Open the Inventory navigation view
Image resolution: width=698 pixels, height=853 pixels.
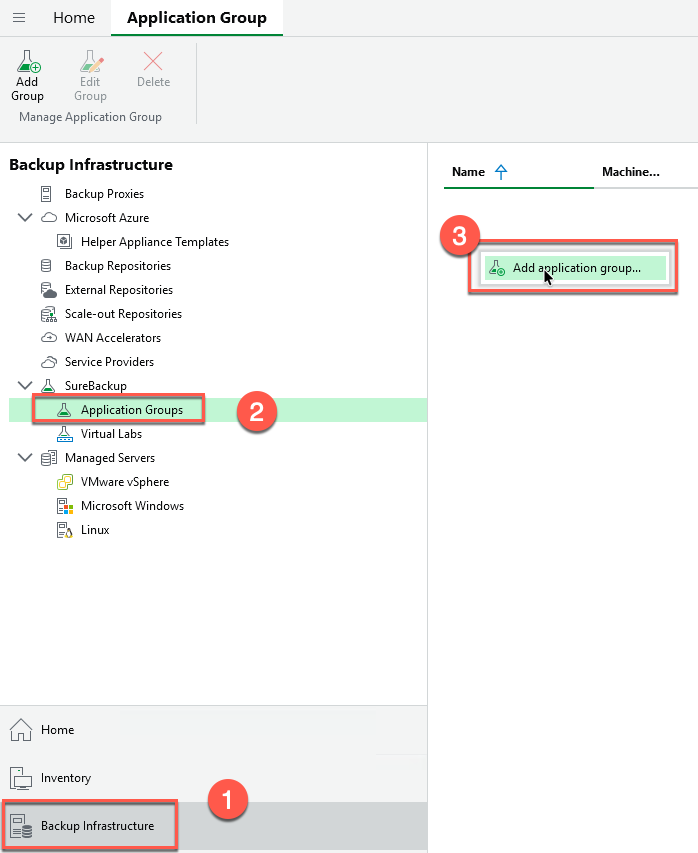[x=66, y=778]
